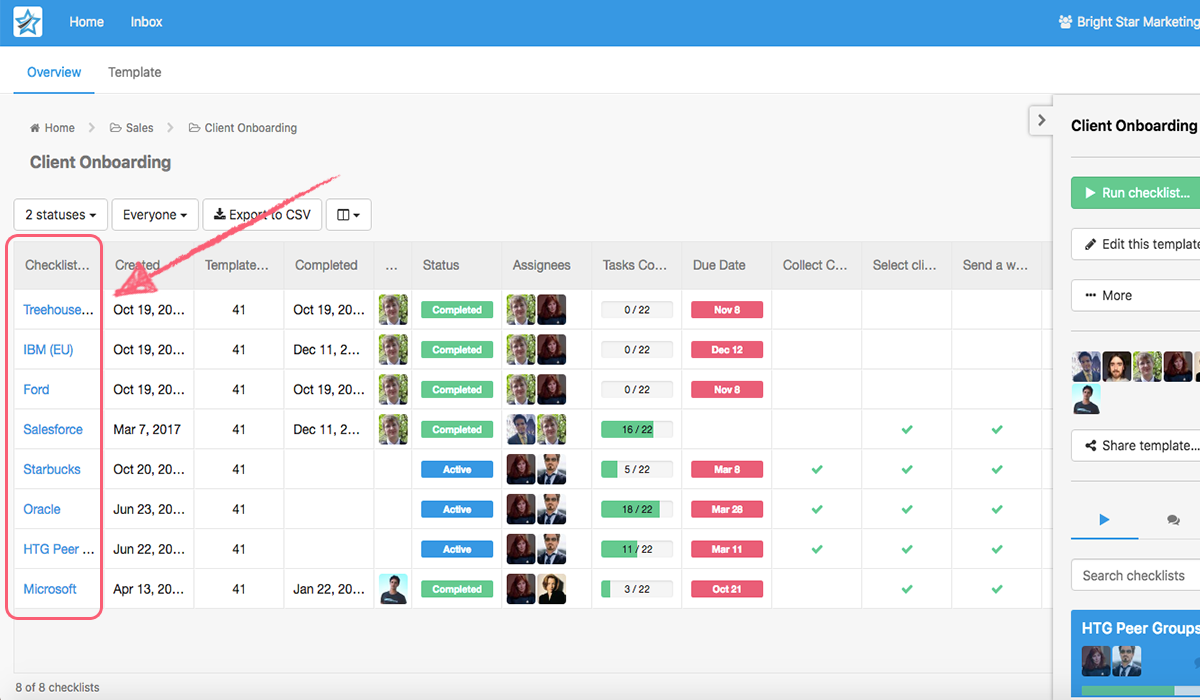Open the Ford checklist
Viewport: 1200px width, 700px height.
(36, 390)
